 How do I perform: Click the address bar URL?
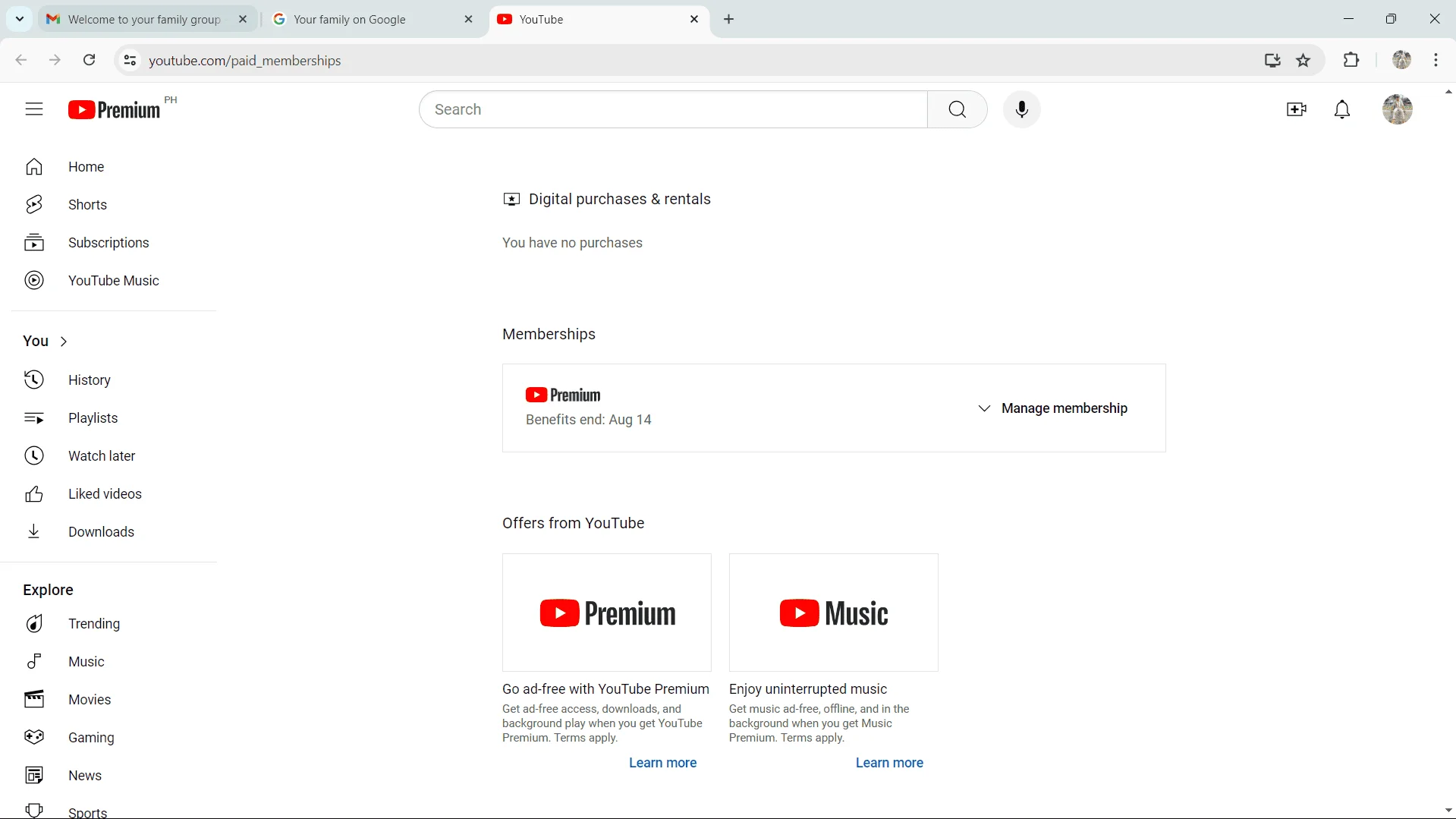245,61
